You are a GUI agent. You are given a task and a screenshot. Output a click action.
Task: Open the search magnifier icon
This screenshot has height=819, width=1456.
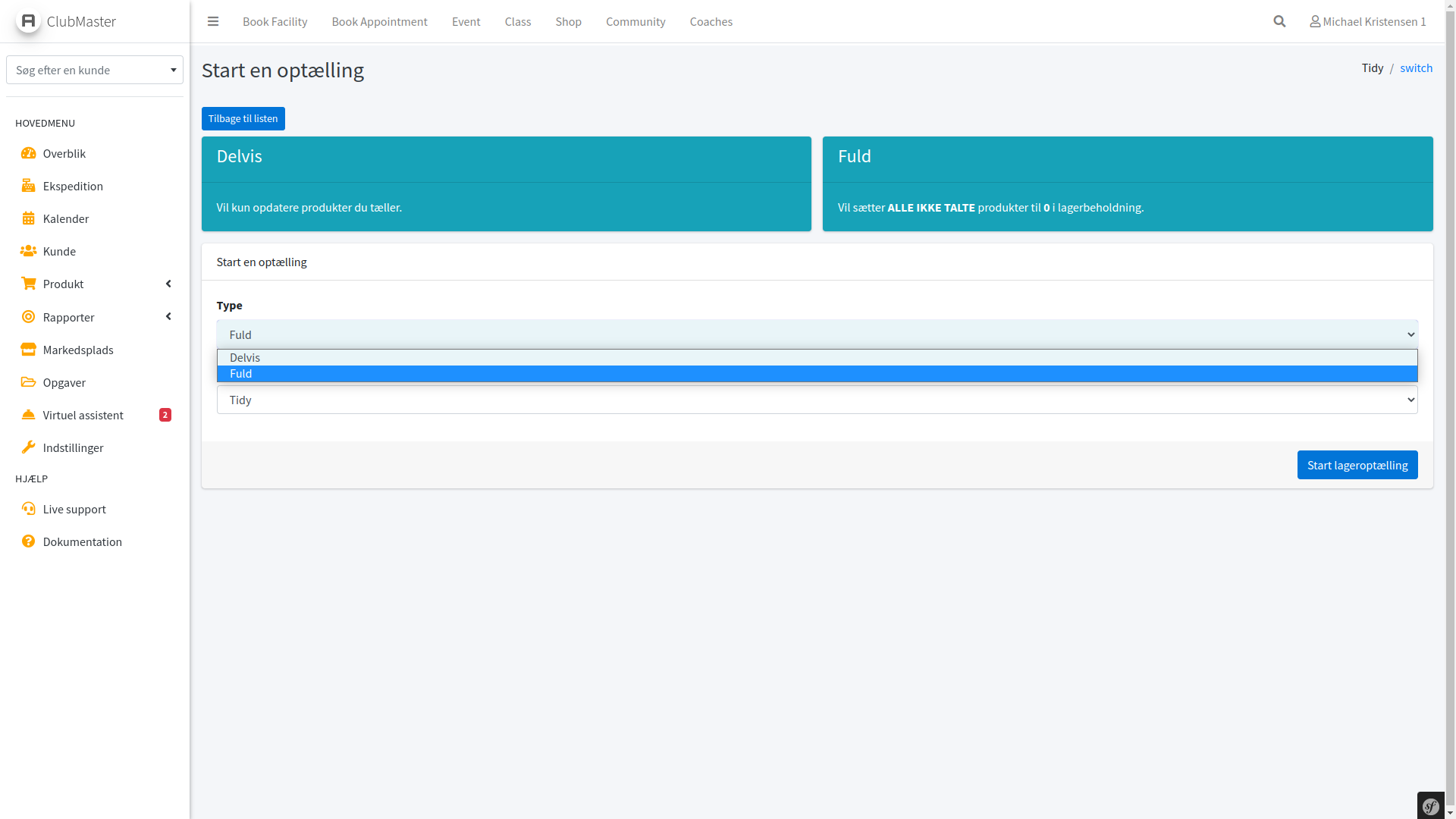1279,21
